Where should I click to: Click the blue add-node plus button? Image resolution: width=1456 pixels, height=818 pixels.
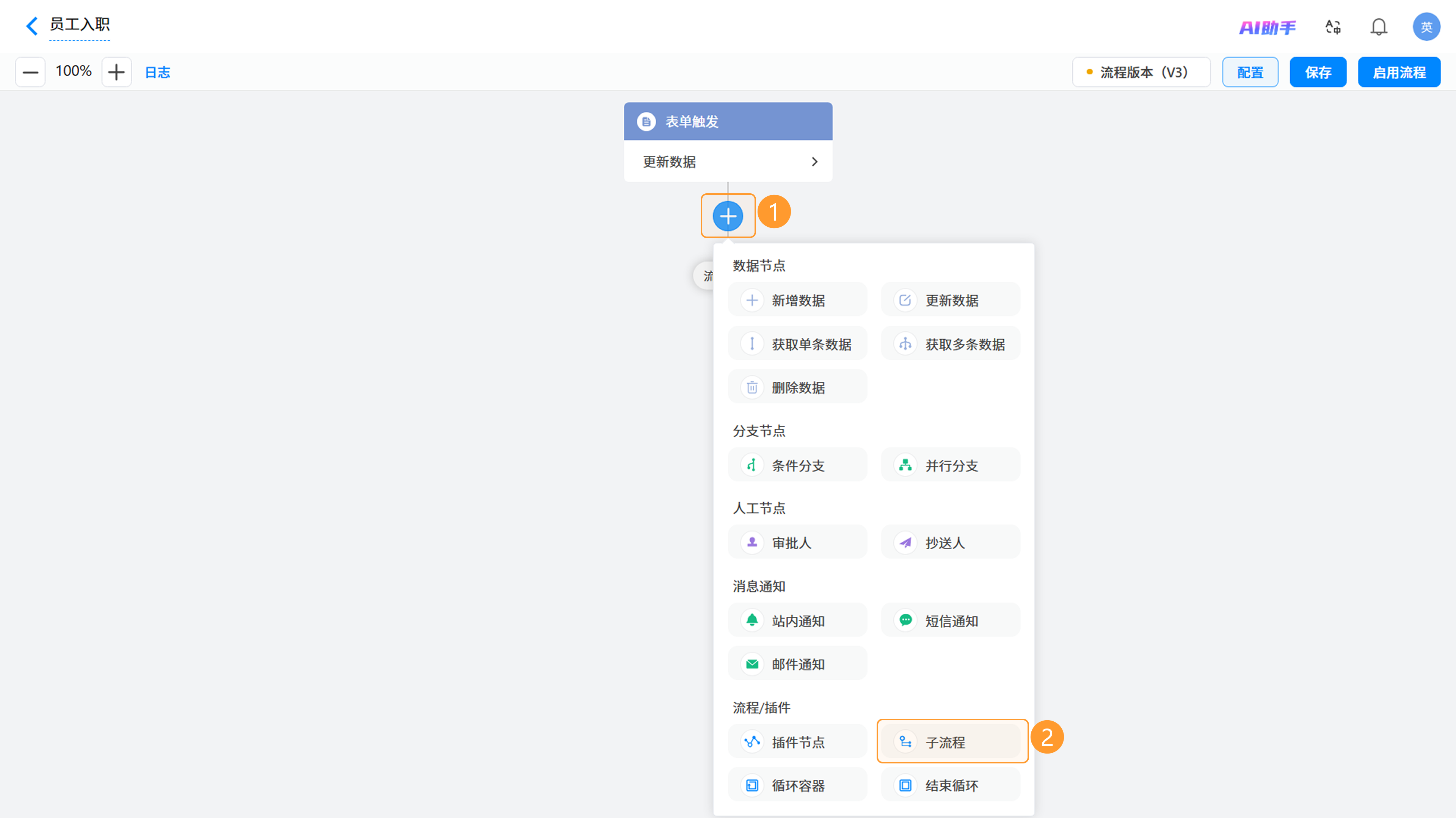(x=728, y=216)
